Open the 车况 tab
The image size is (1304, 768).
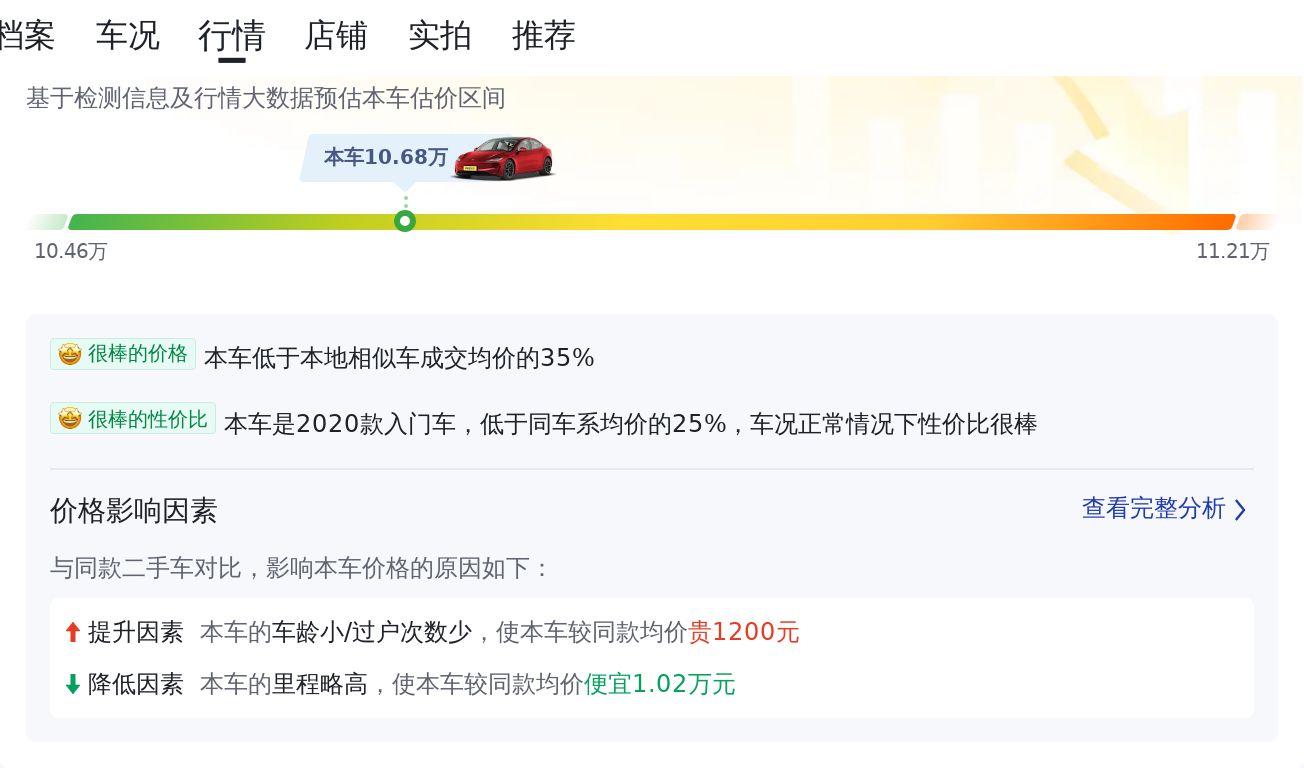coord(127,36)
